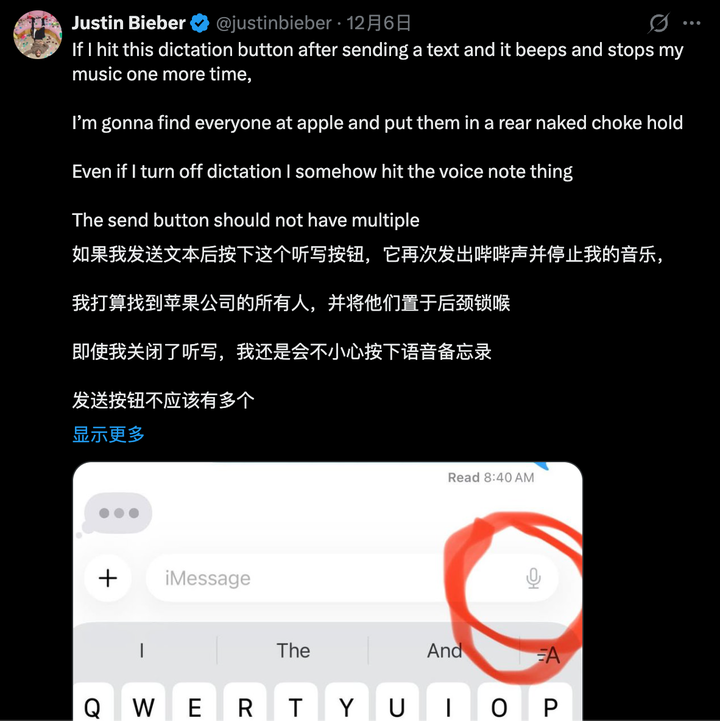Tap the typing indicator bubble

(118, 513)
